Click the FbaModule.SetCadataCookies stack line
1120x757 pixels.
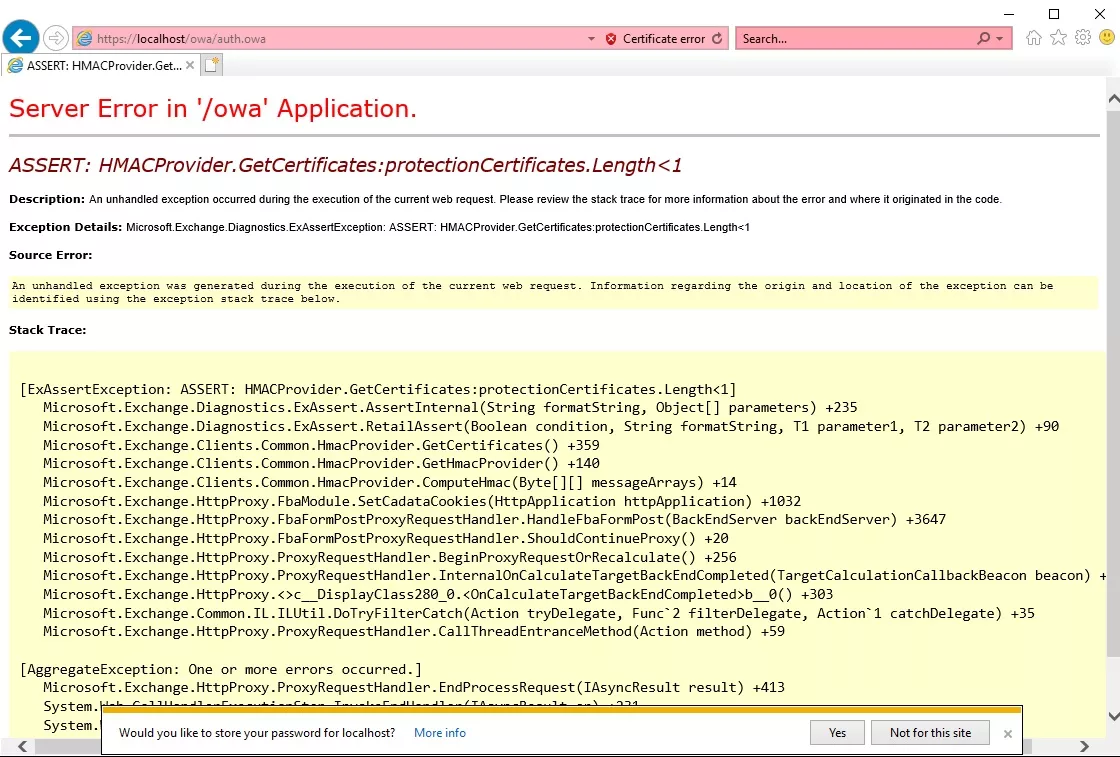[422, 501]
